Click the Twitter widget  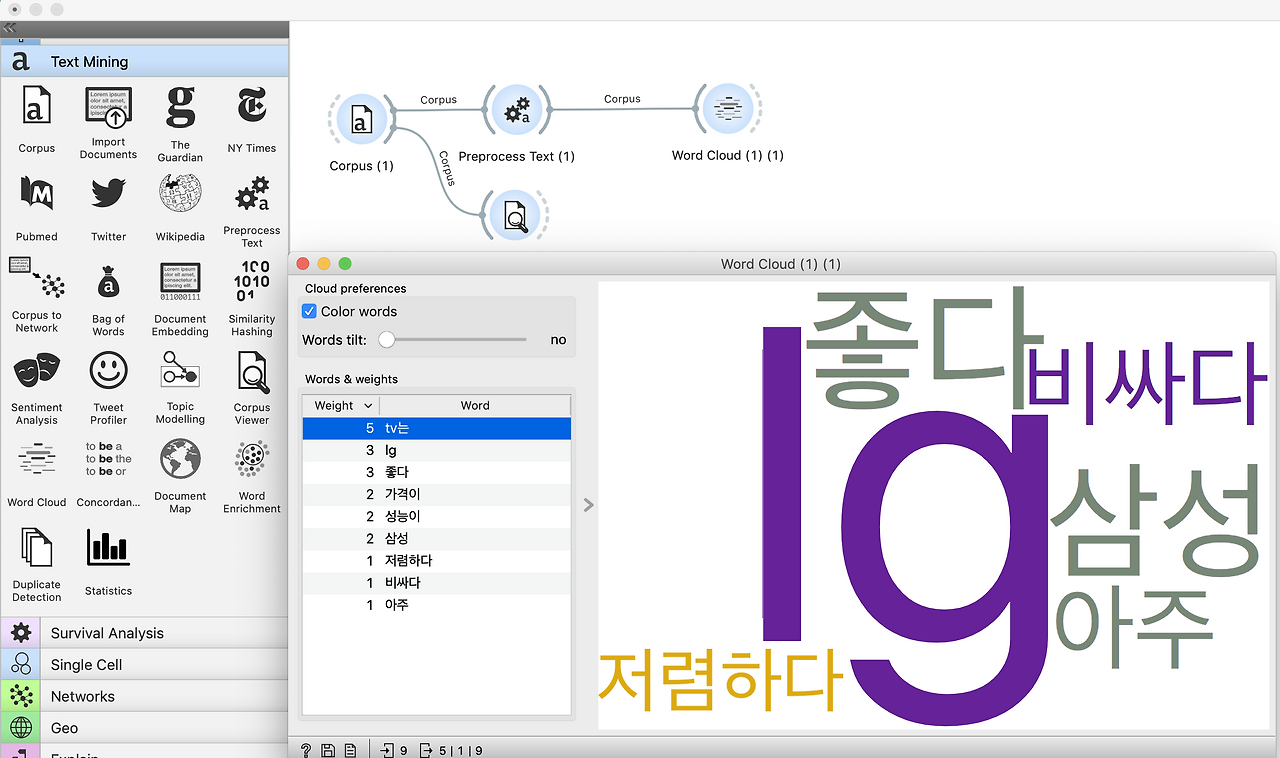[x=108, y=208]
